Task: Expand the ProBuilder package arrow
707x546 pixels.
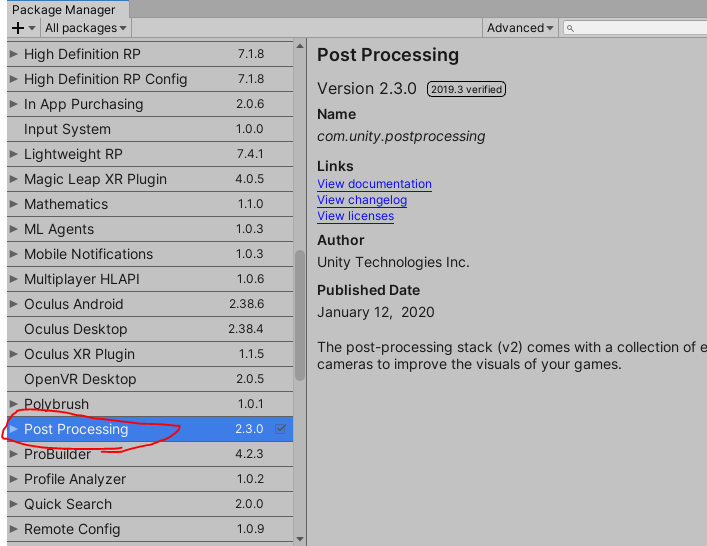Action: [13, 454]
